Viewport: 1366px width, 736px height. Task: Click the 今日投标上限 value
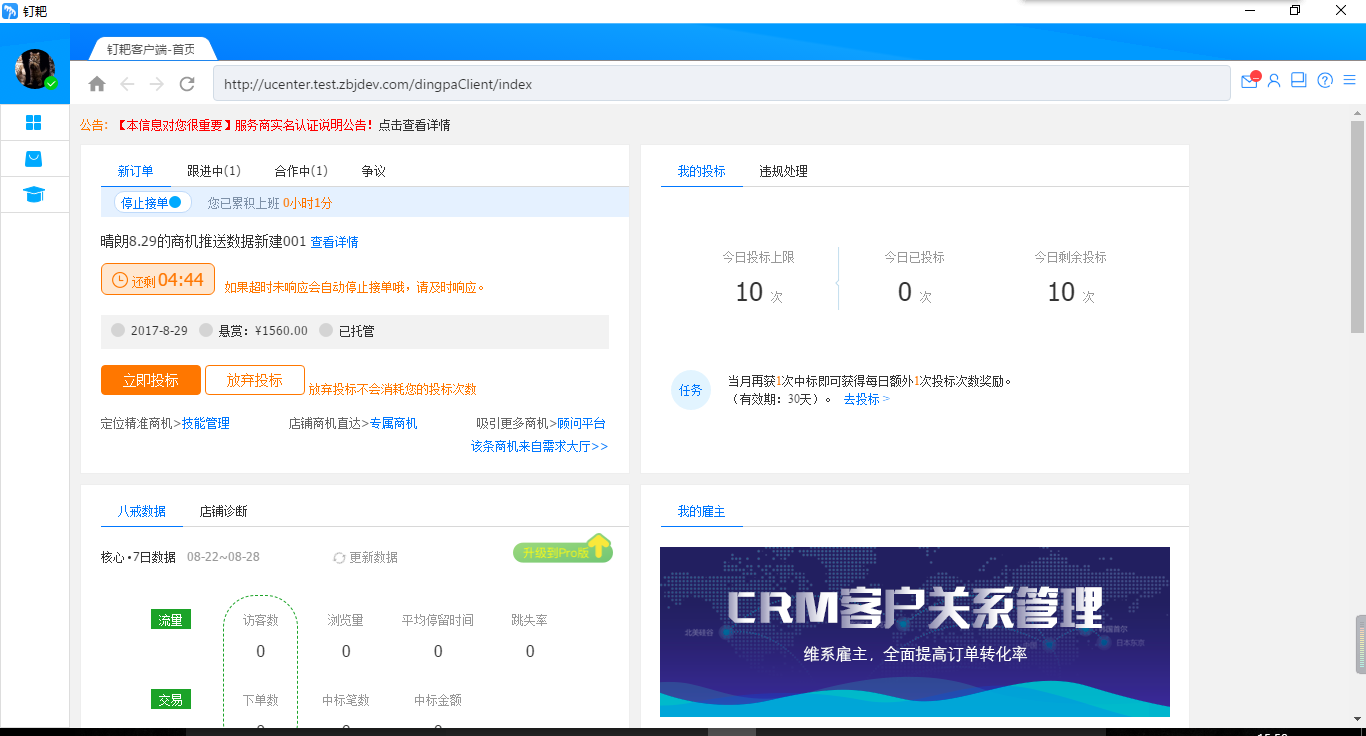click(x=759, y=292)
